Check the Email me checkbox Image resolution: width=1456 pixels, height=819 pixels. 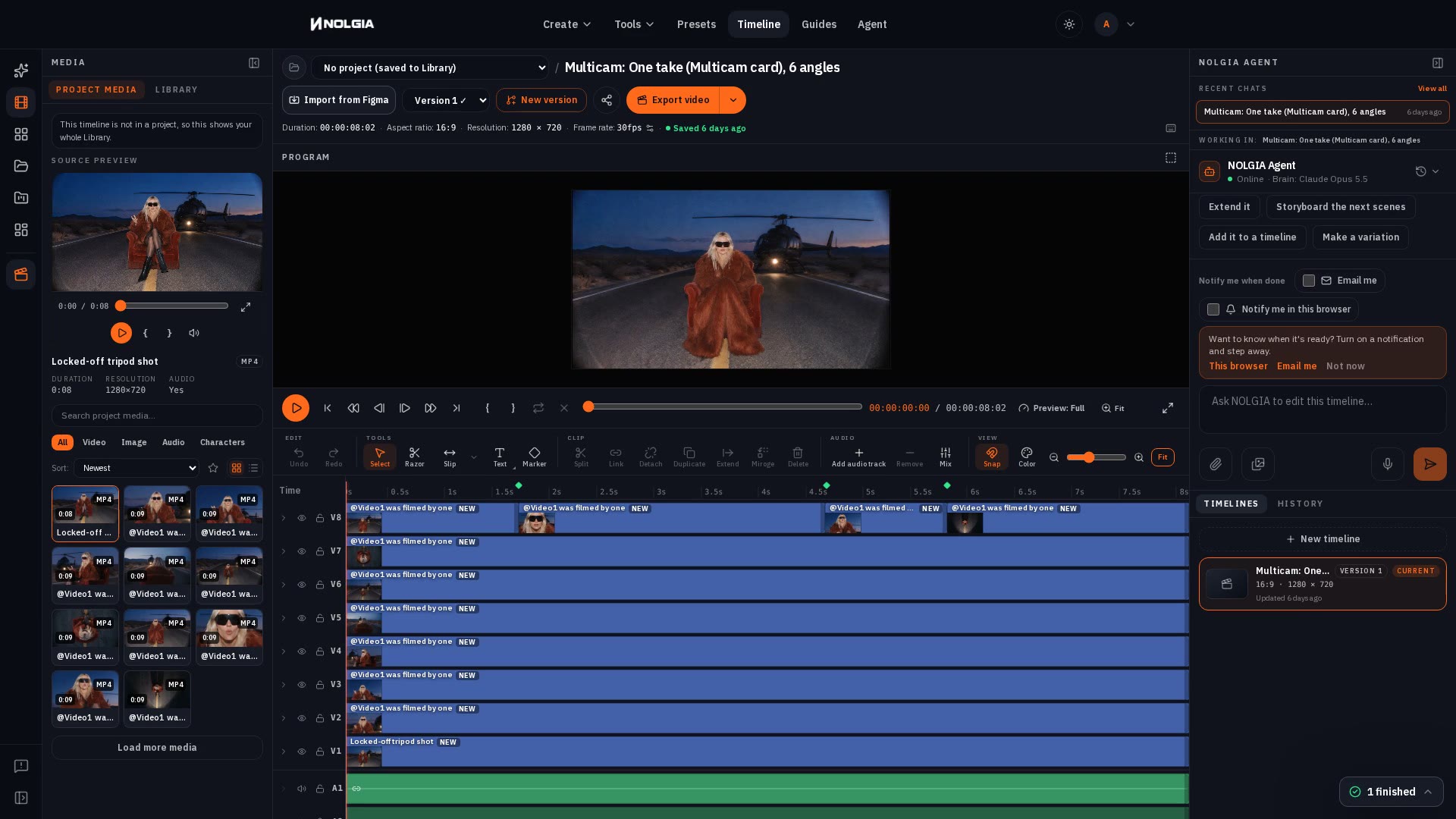click(x=1309, y=281)
